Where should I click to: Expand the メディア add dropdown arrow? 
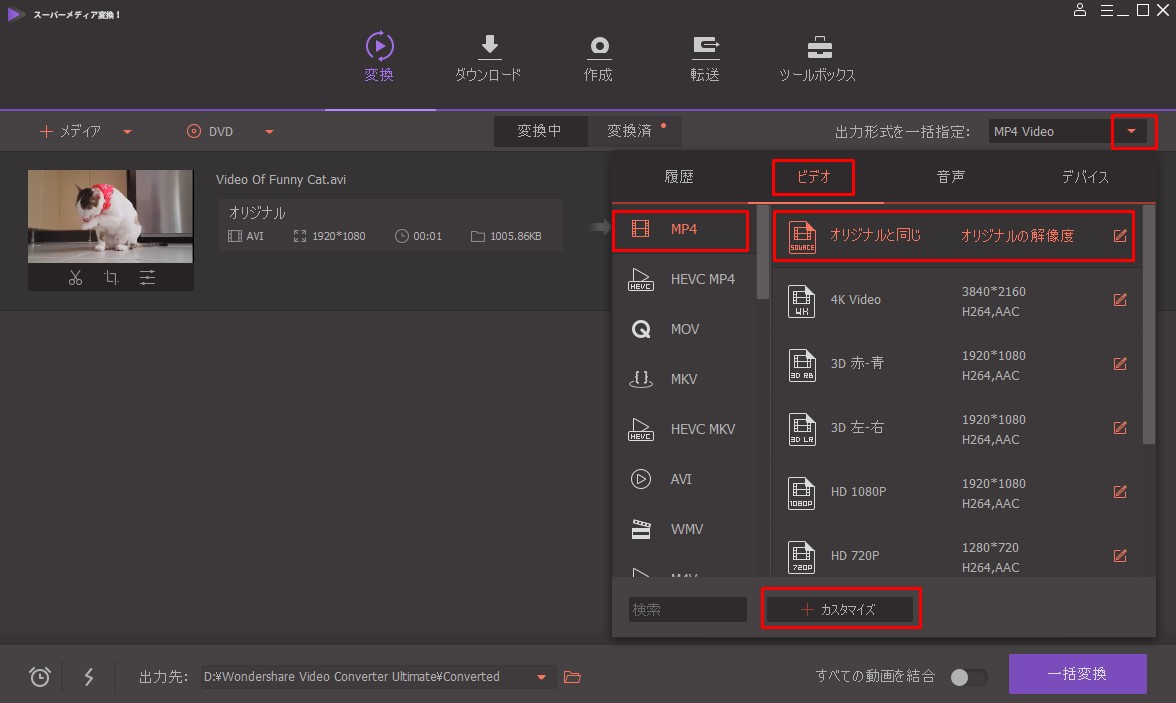coord(127,132)
